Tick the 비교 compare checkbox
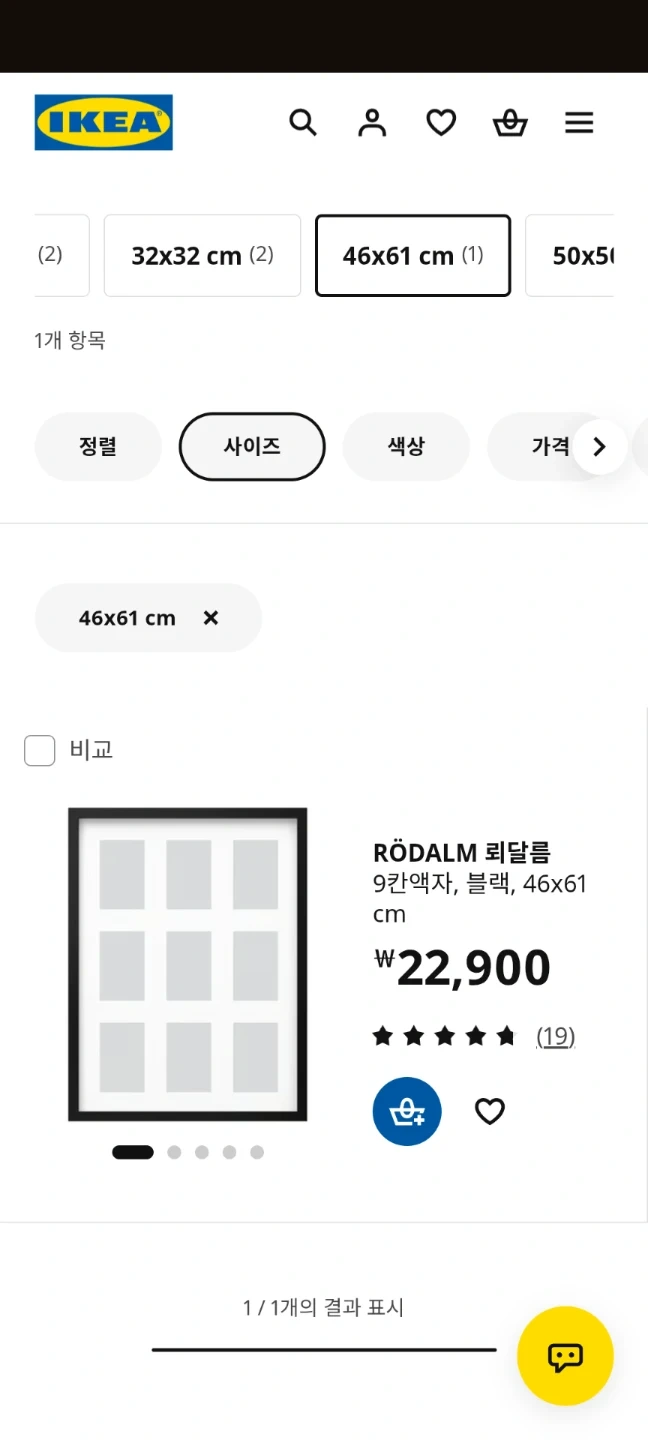The height and width of the screenshot is (1440, 648). [x=40, y=750]
